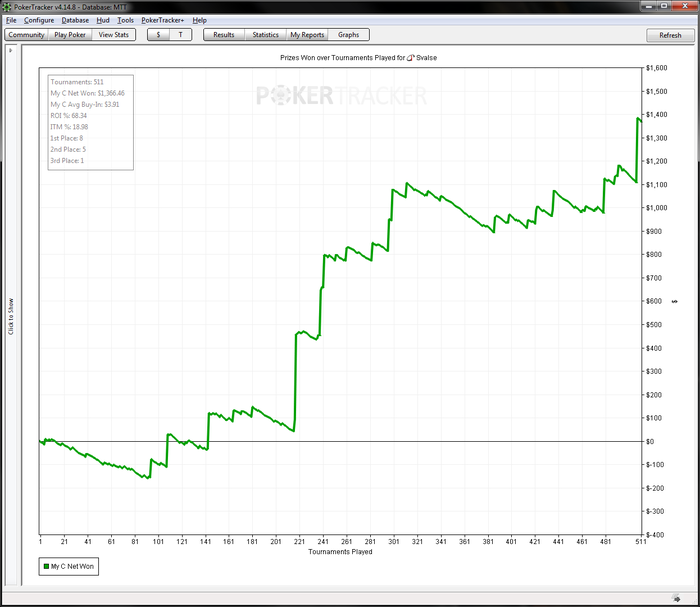
Task: Click the Refresh button
Action: pyautogui.click(x=670, y=35)
